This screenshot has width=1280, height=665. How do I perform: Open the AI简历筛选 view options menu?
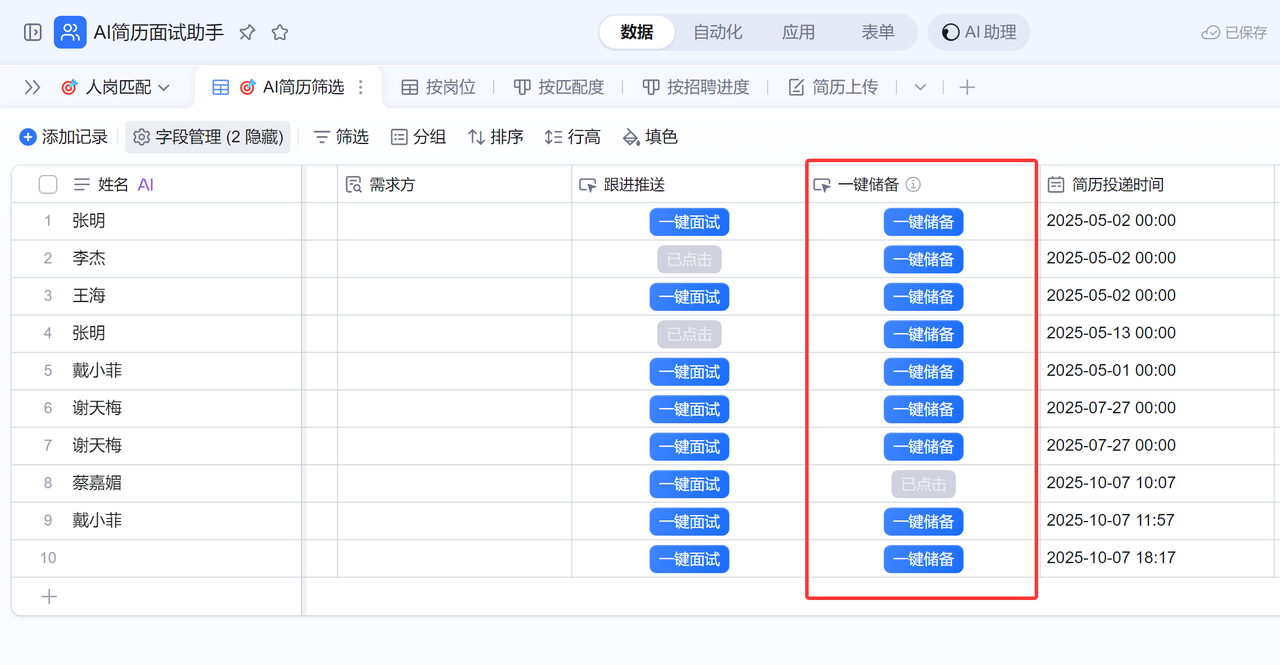361,87
